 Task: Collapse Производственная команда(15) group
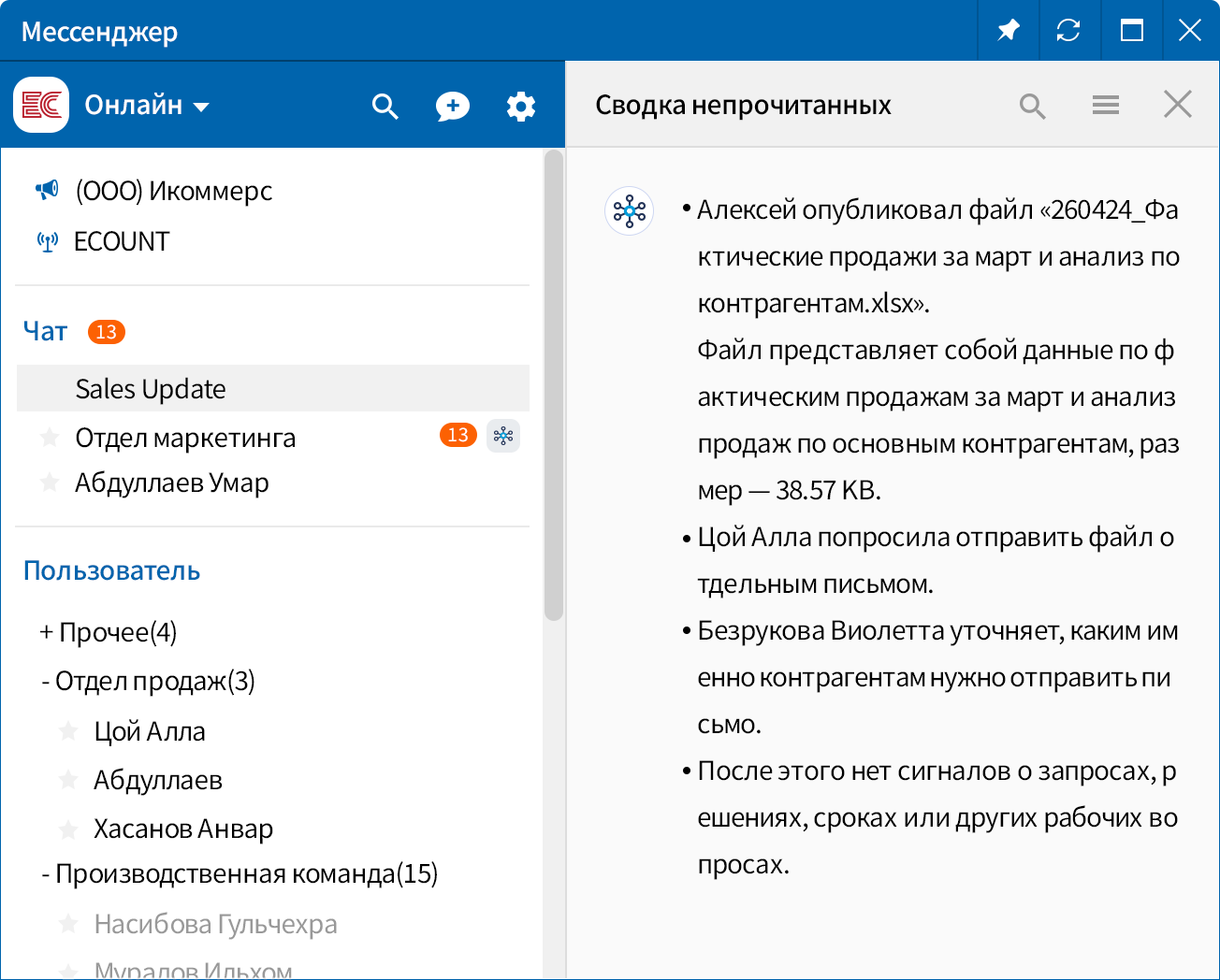[240, 873]
